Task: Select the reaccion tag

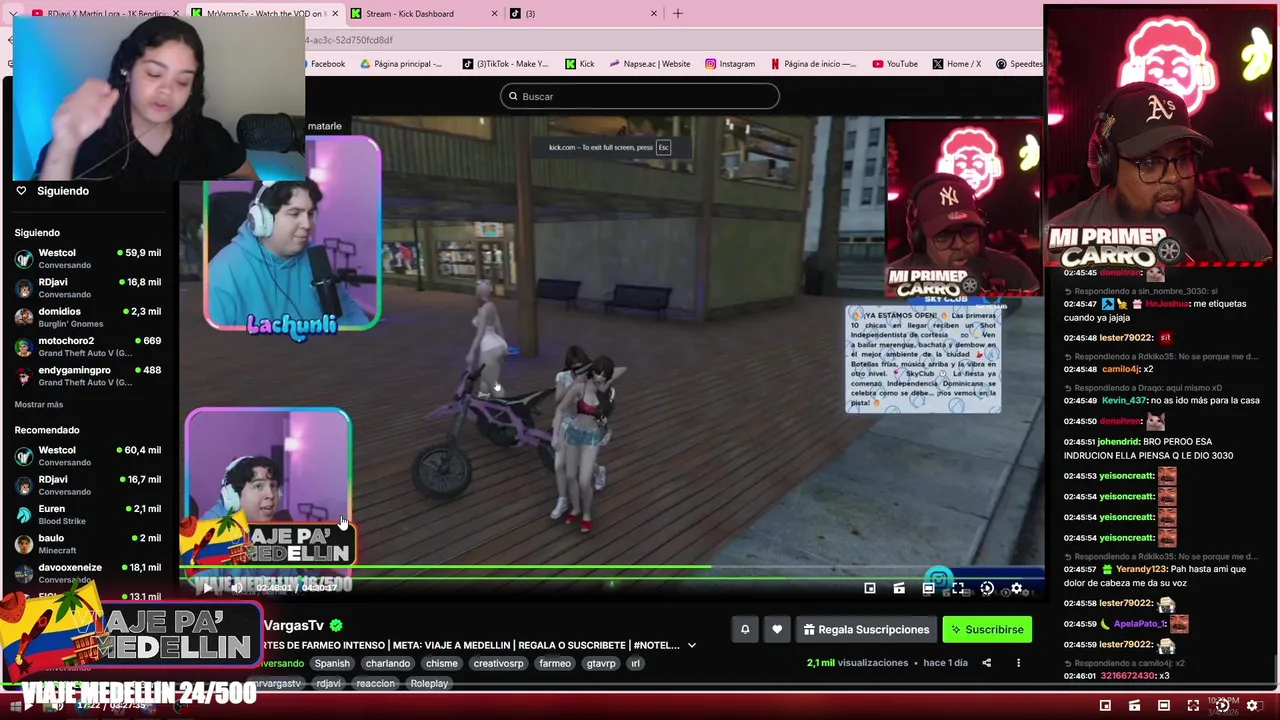Action: coord(376,683)
